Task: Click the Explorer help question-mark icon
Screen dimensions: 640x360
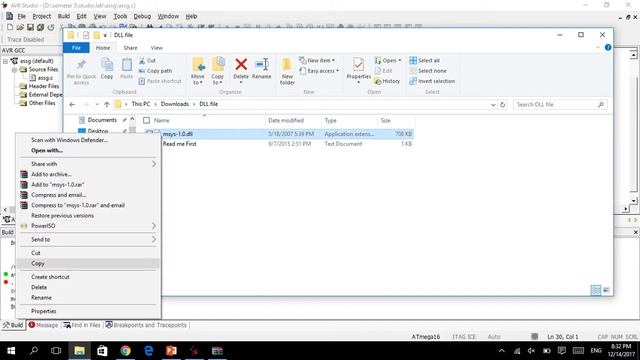Action: [608, 47]
